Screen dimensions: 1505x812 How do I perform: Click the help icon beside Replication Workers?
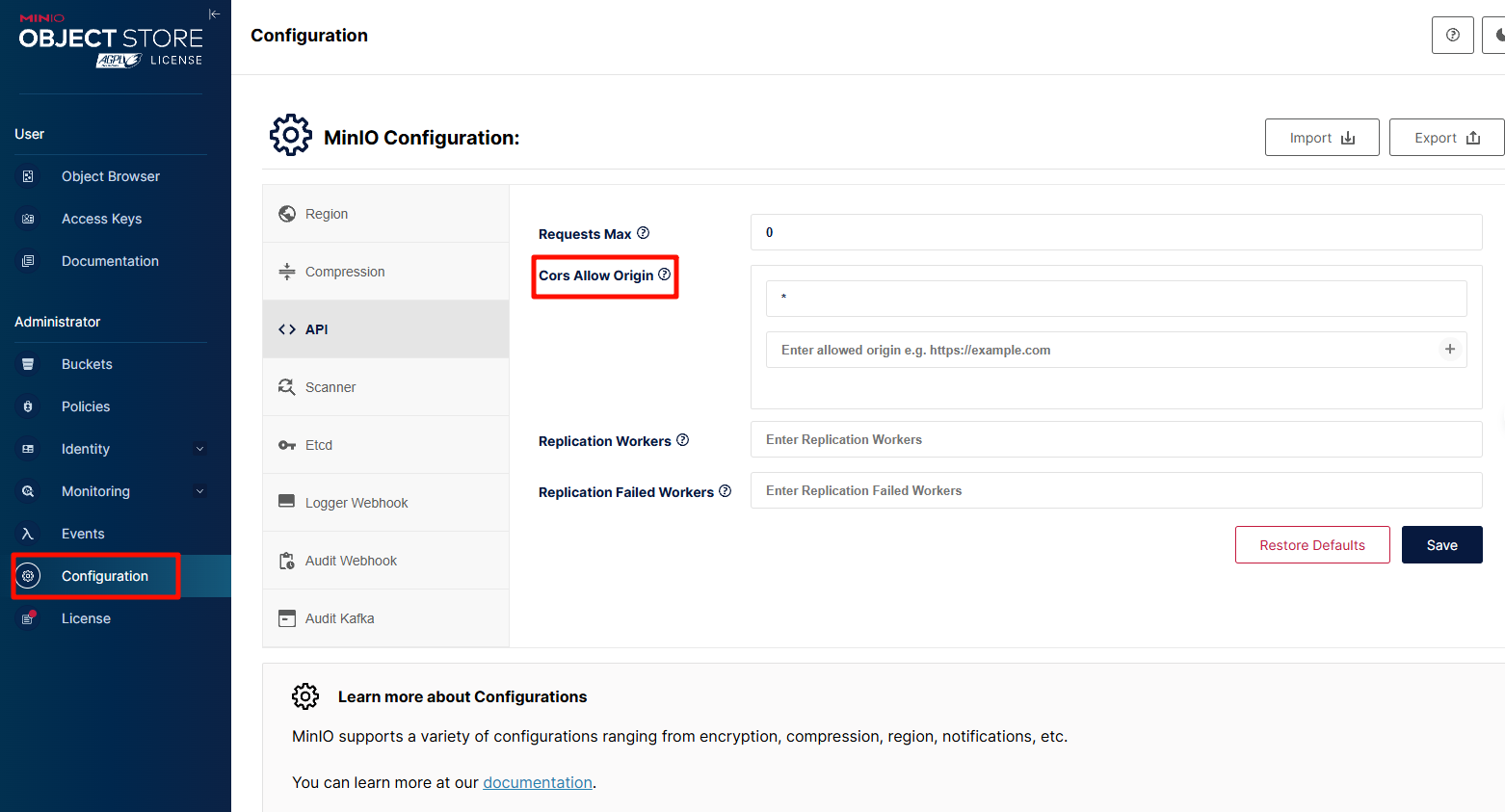click(x=682, y=440)
